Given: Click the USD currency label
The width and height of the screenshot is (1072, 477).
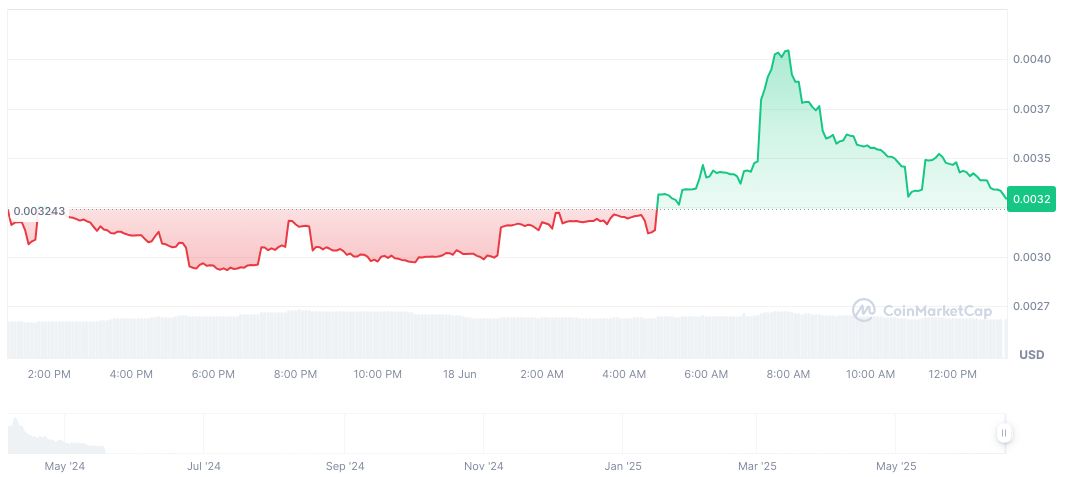Looking at the screenshot, I should tap(1031, 355).
